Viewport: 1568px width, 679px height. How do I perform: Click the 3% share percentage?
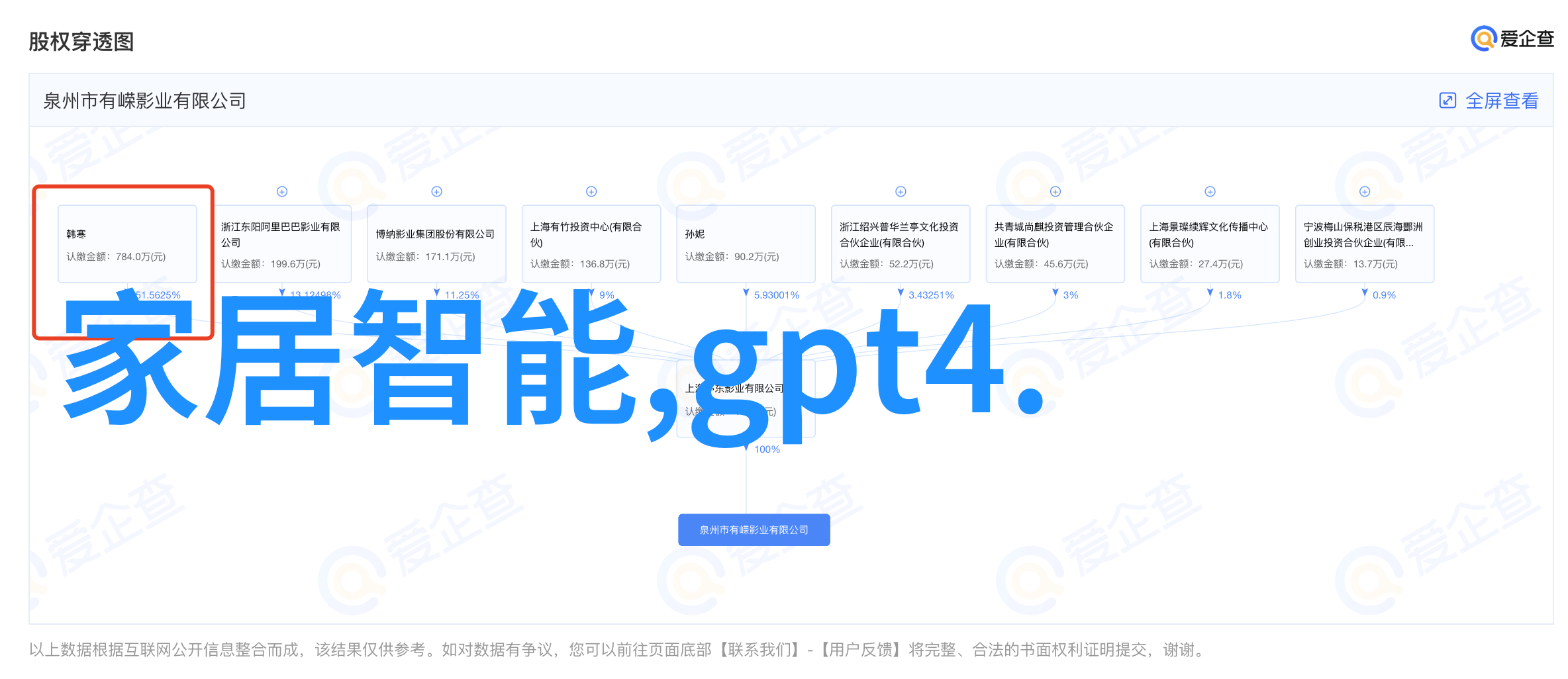[x=1071, y=295]
